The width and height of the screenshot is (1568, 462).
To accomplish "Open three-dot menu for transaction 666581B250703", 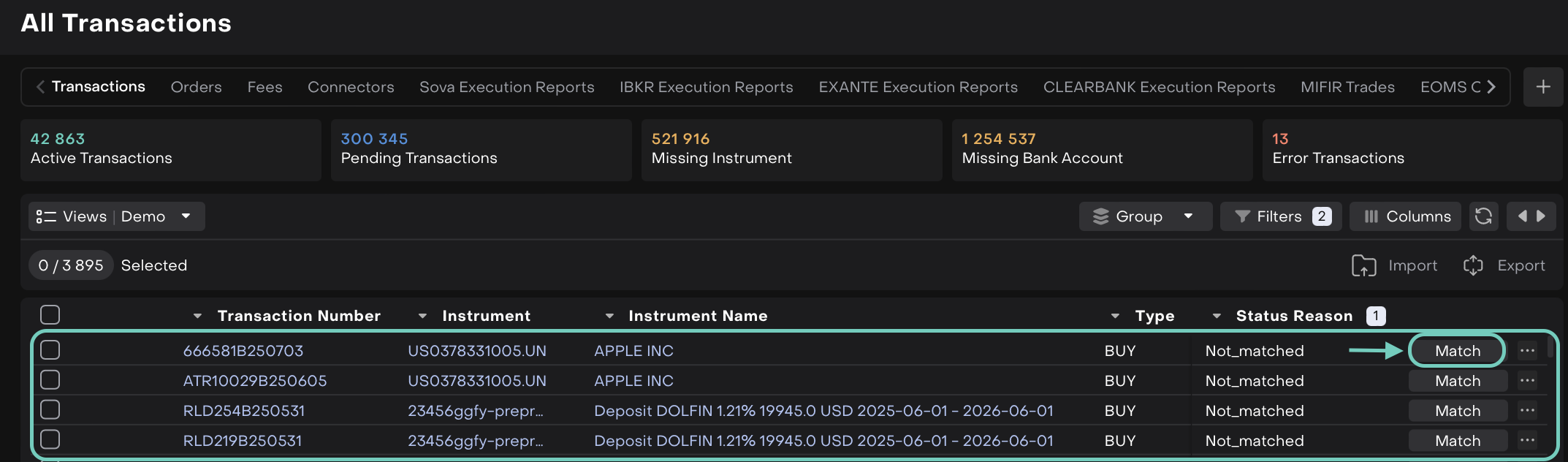I will (x=1527, y=351).
